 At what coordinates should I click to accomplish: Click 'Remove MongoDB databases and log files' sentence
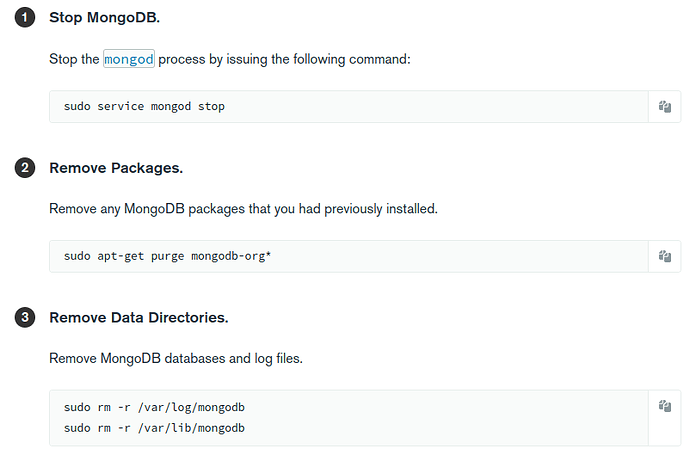click(176, 358)
